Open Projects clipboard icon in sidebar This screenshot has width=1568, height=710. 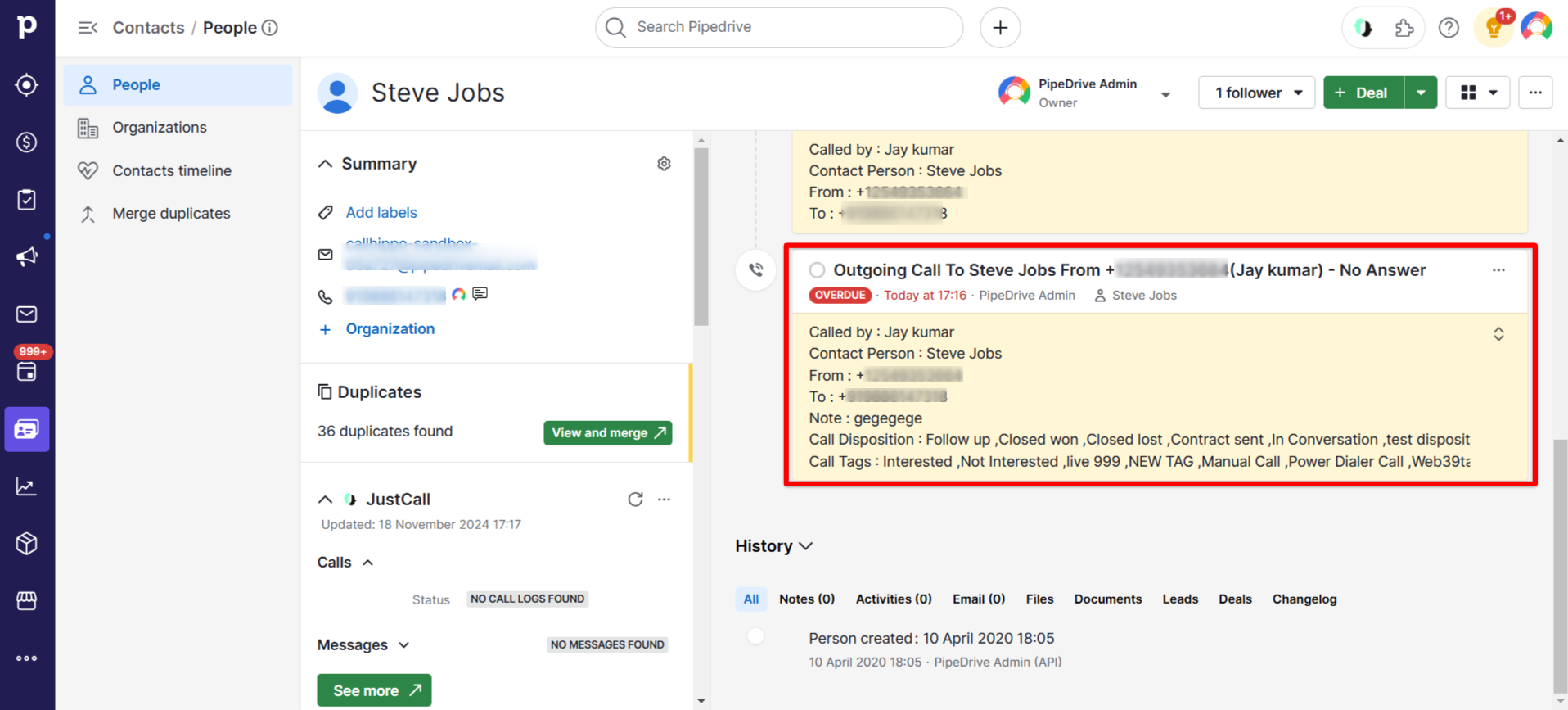click(27, 200)
